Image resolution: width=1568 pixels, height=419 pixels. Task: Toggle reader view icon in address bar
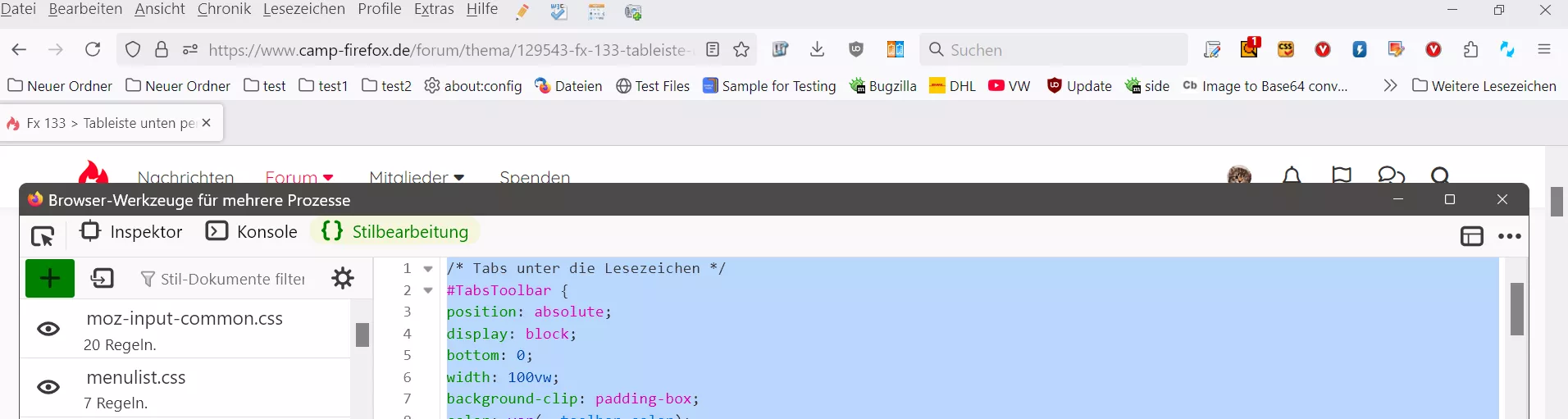(713, 50)
